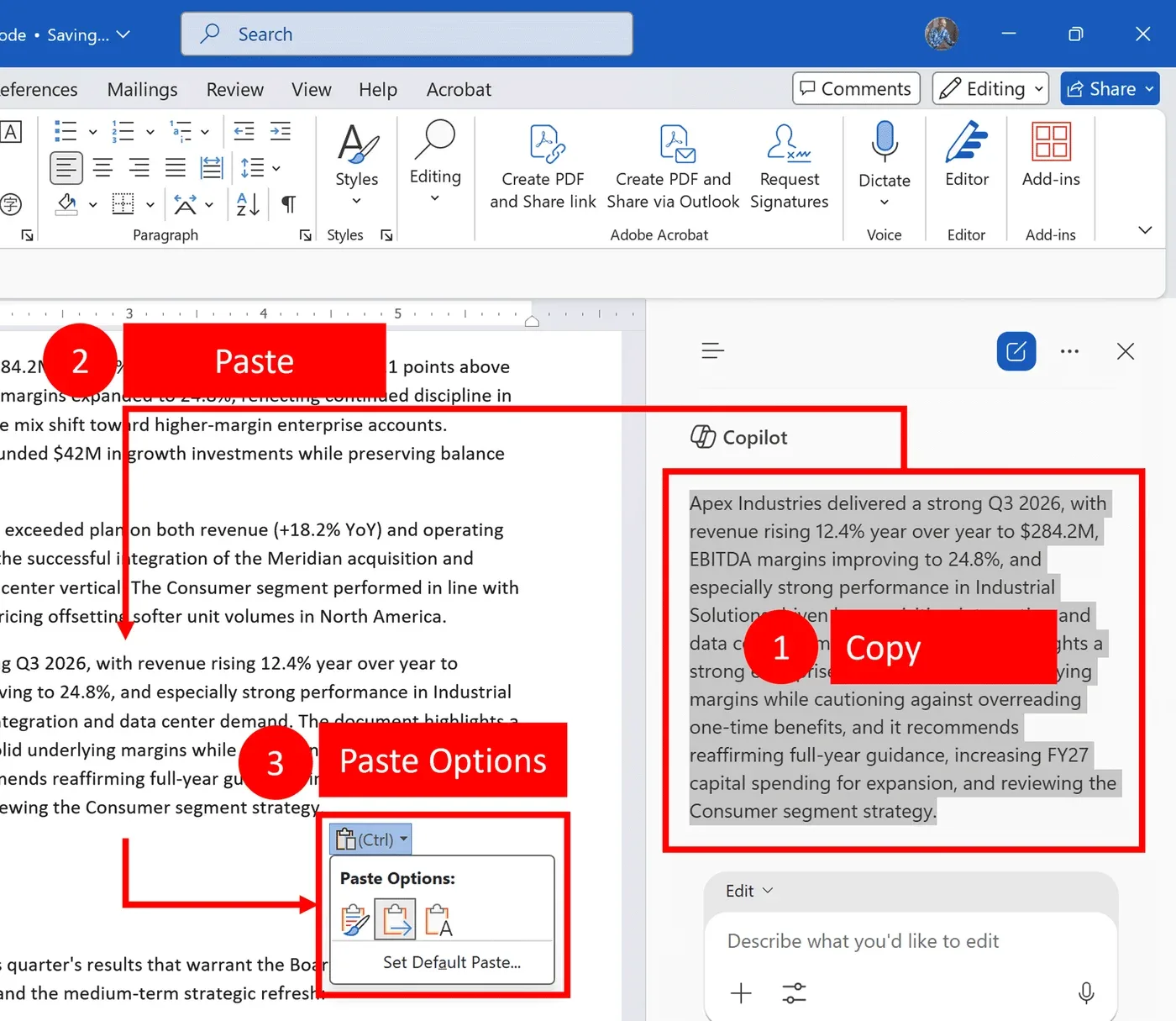Collapse the ribbon with chevron

(x=1145, y=229)
